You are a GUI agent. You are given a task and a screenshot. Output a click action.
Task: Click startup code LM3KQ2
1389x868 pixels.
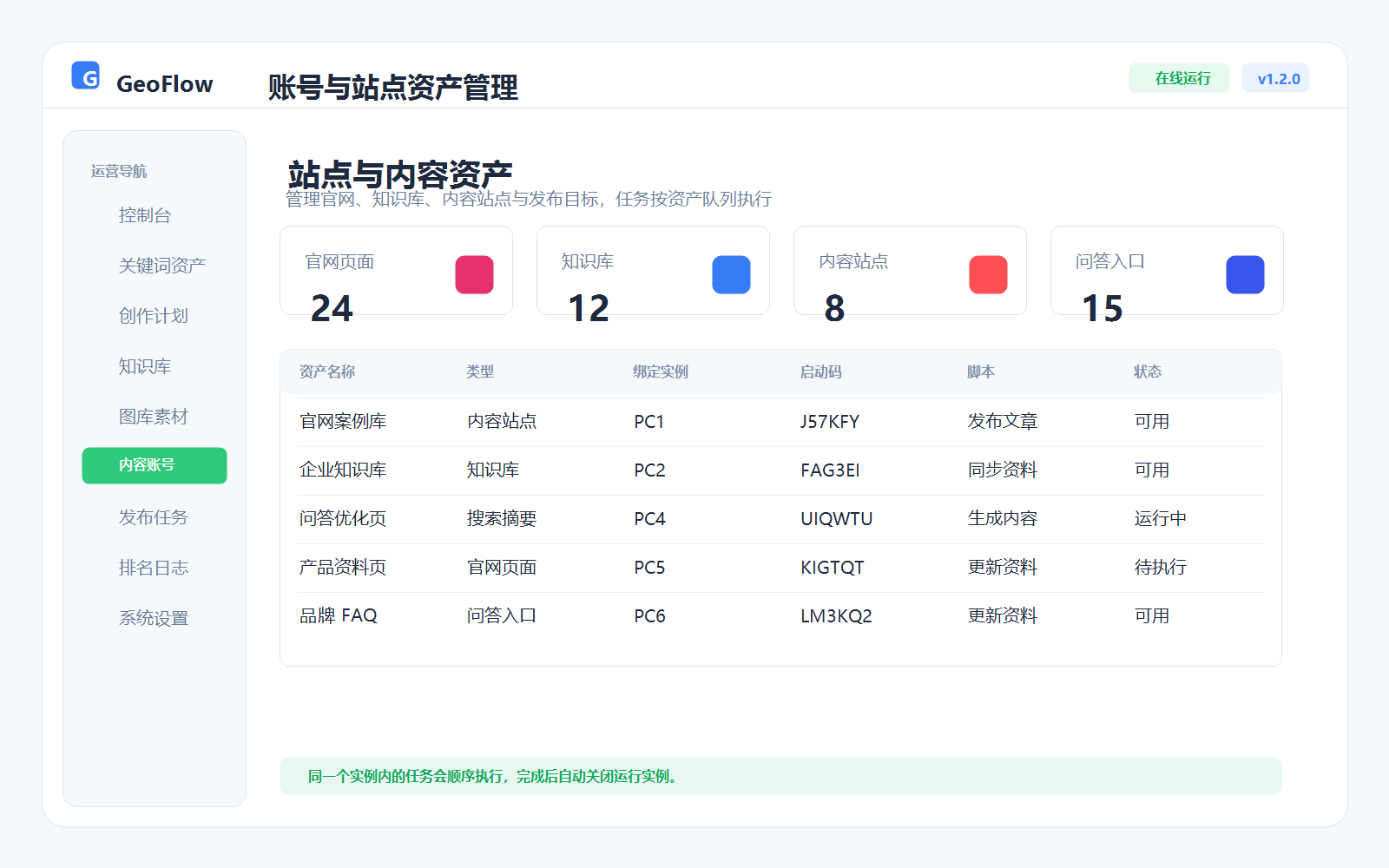tap(836, 616)
